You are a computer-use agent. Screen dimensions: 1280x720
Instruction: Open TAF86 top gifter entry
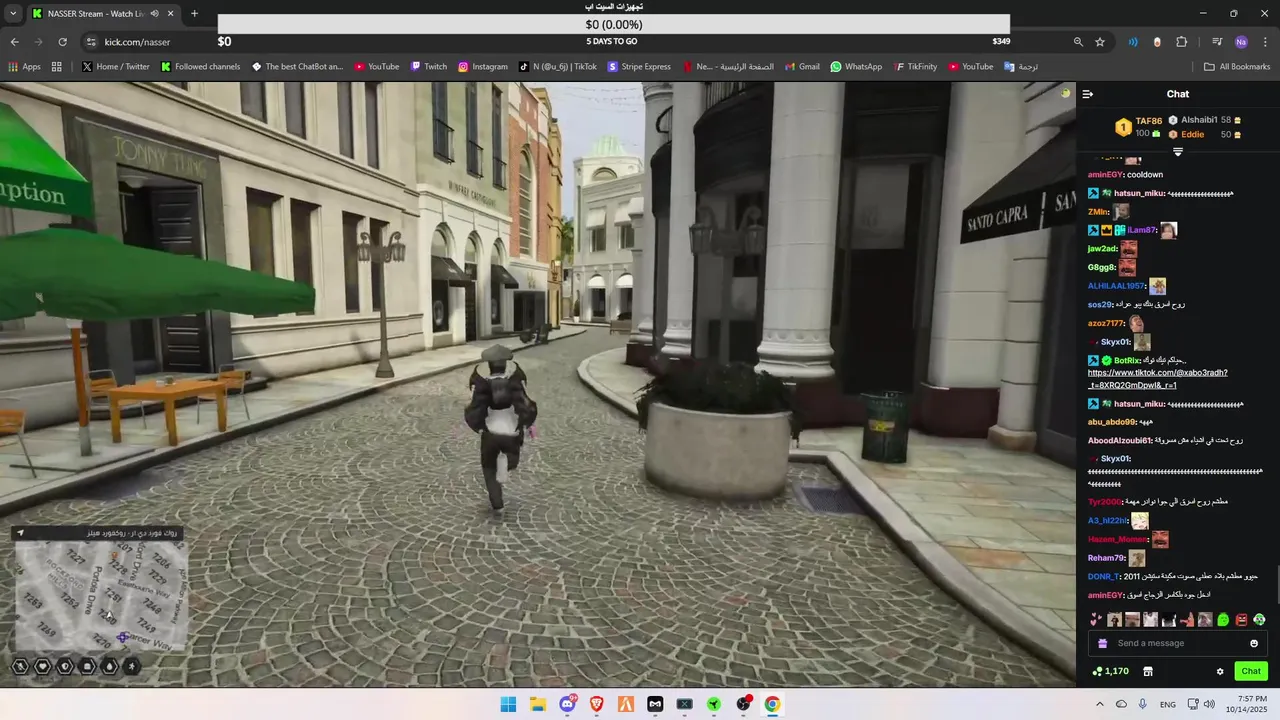[1139, 127]
